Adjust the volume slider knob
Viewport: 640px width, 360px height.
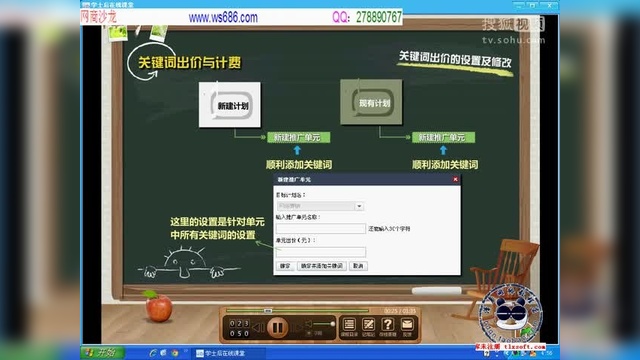tap(333, 324)
